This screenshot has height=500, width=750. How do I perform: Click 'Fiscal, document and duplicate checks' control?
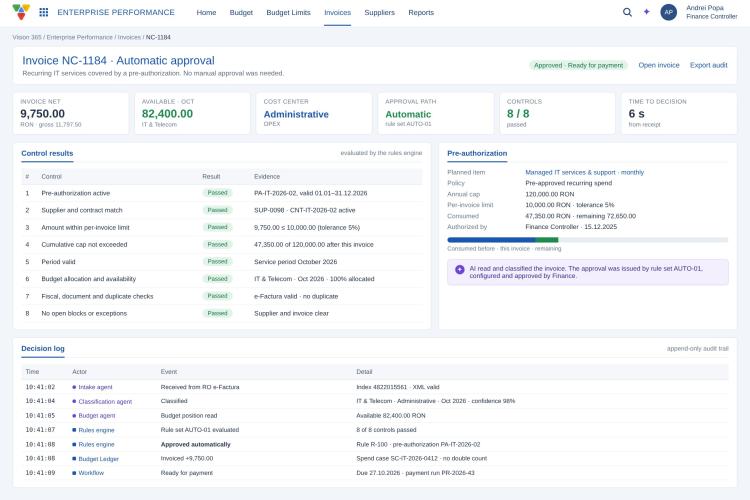[97, 297]
